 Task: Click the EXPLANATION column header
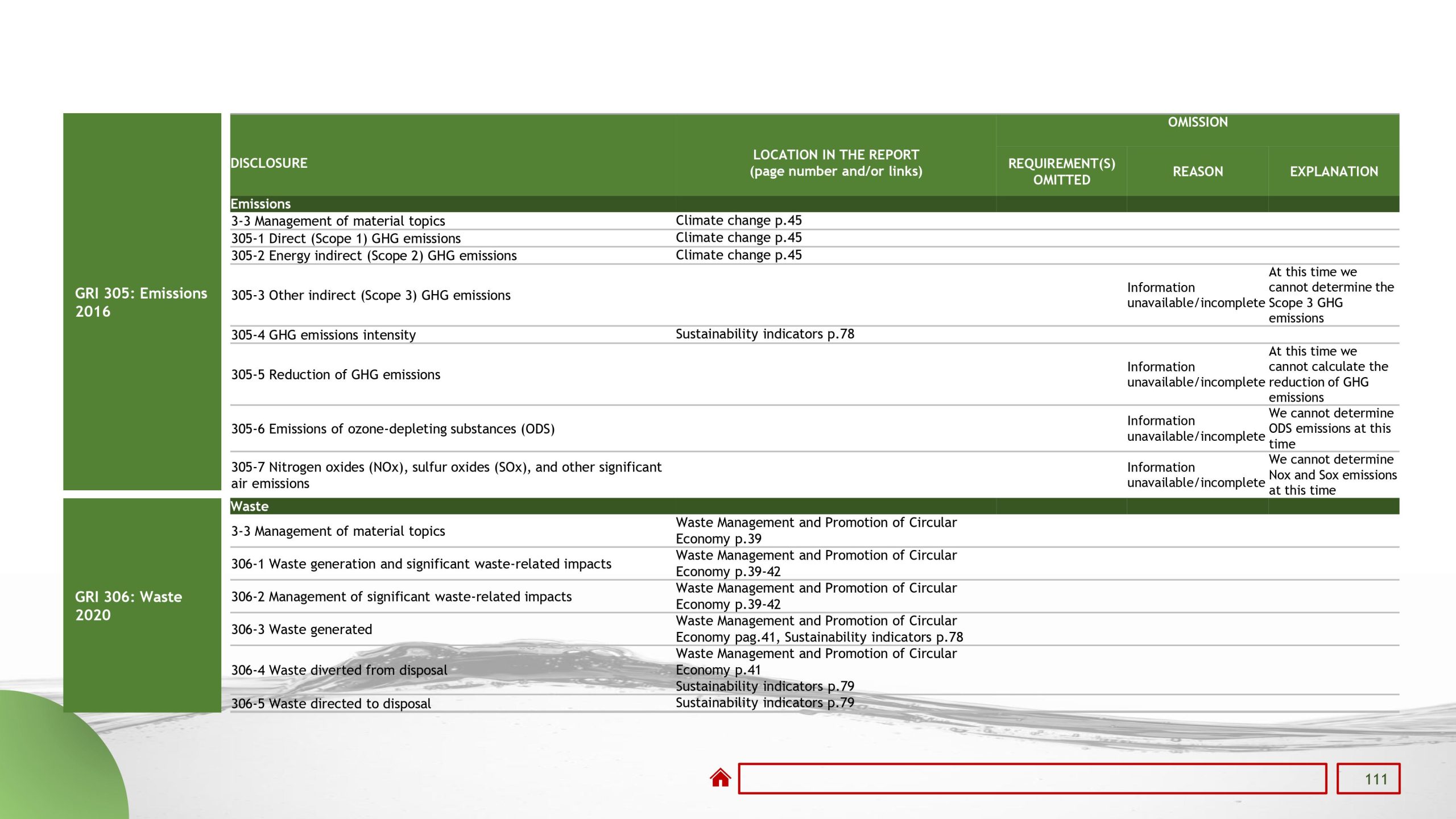pyautogui.click(x=1333, y=171)
